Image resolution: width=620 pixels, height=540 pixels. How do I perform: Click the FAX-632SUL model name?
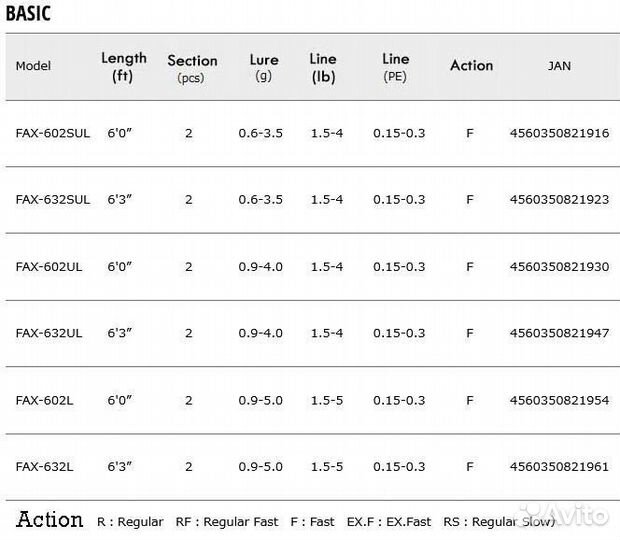coord(53,200)
